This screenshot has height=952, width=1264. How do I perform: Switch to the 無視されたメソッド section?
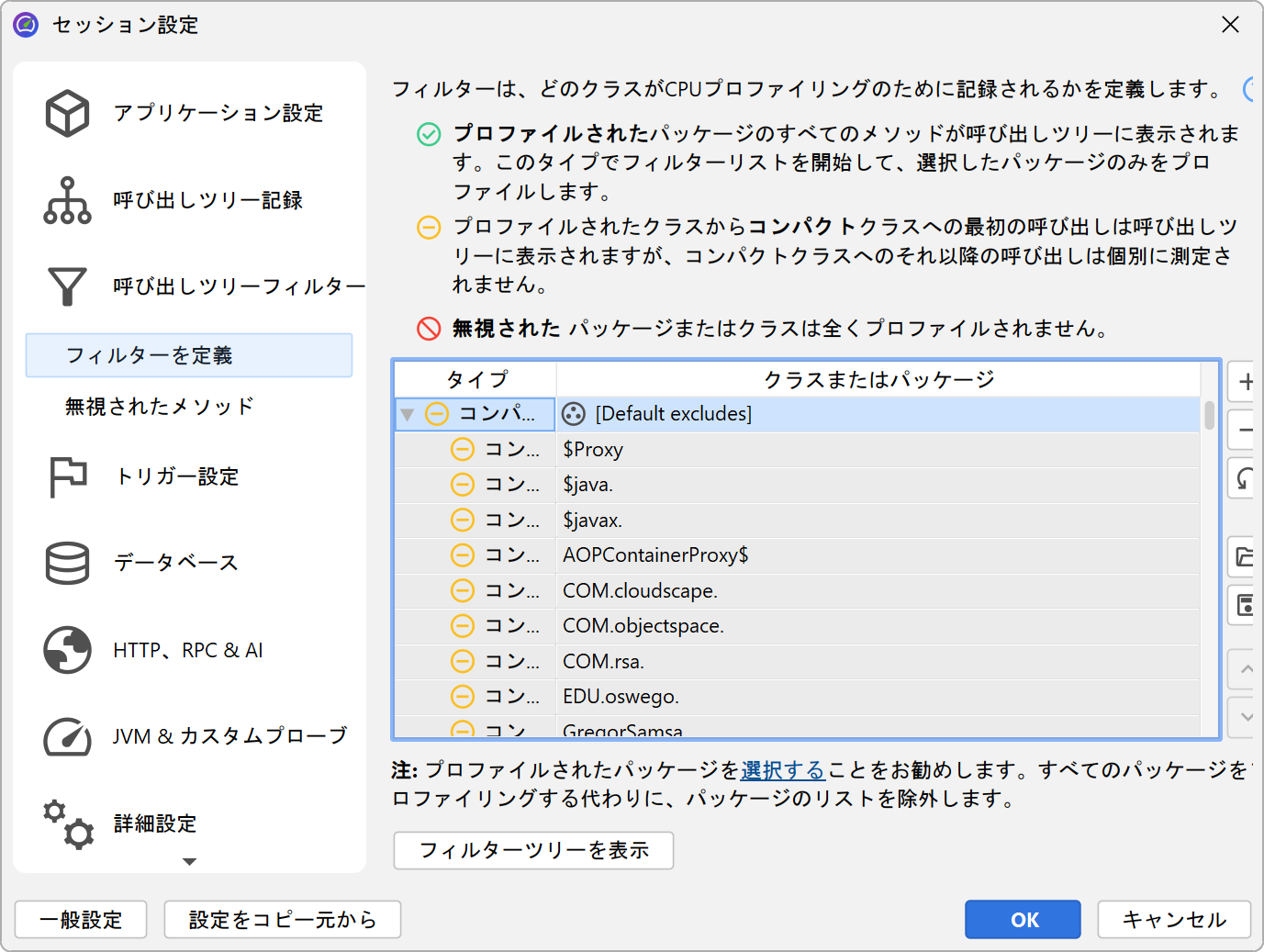(x=159, y=406)
